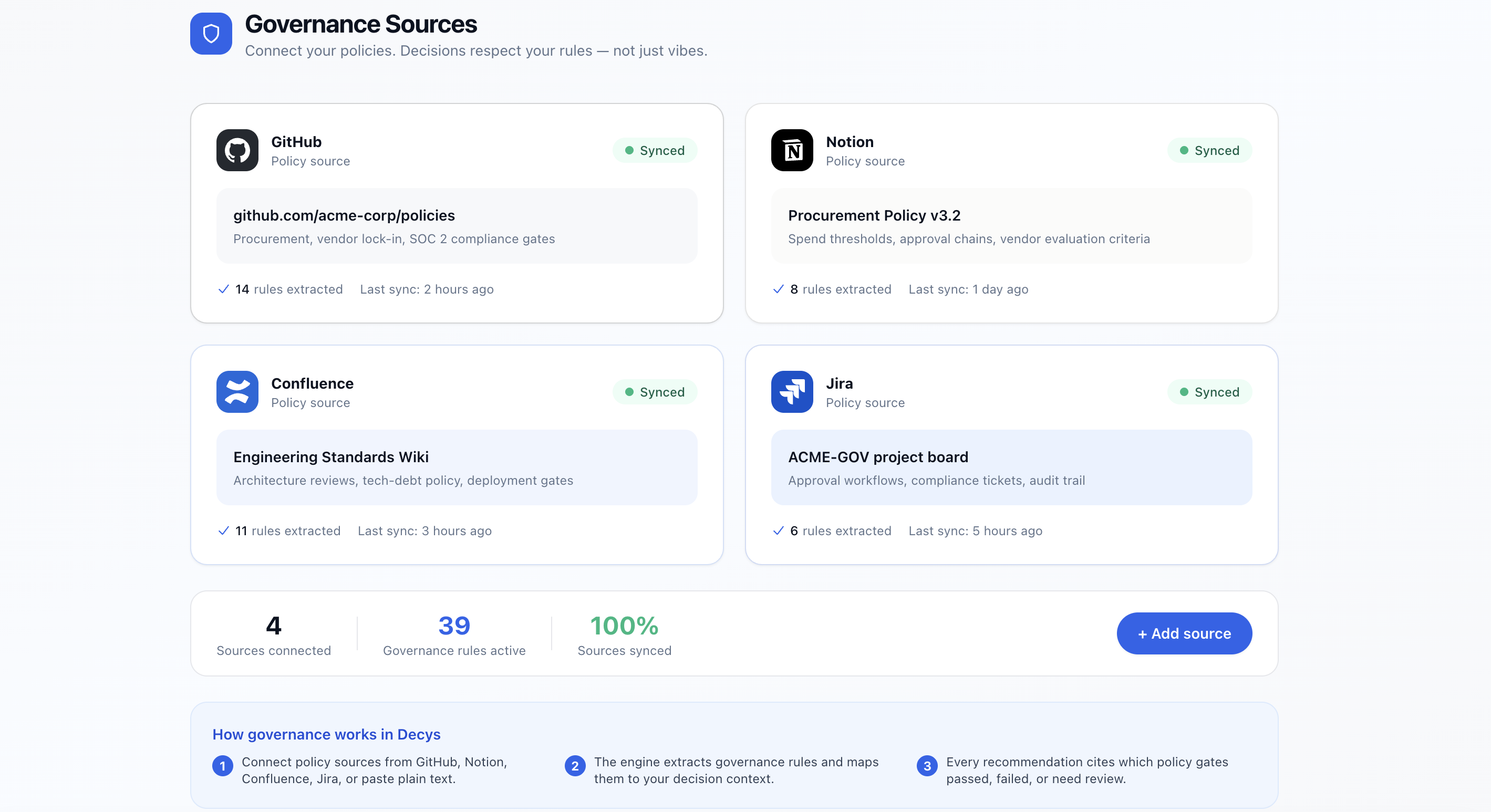Click the GitHub policy source icon

click(x=237, y=151)
